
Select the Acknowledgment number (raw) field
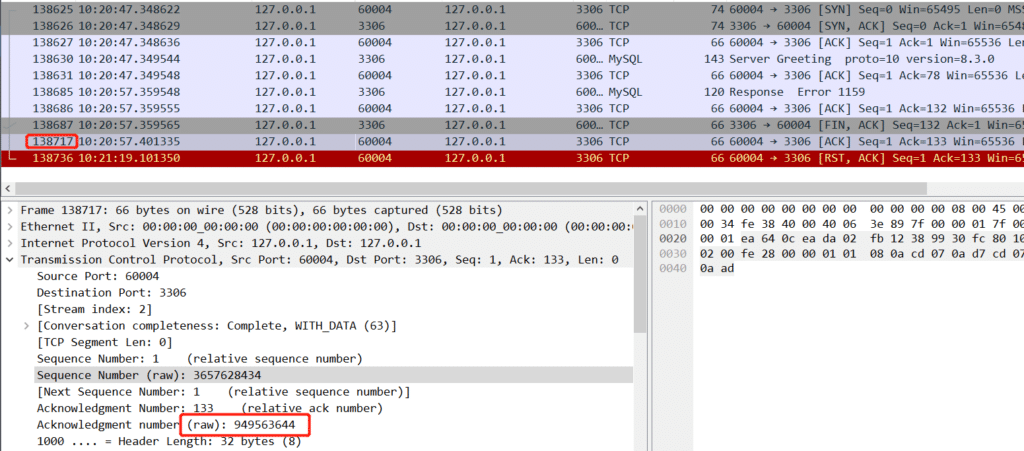point(172,425)
